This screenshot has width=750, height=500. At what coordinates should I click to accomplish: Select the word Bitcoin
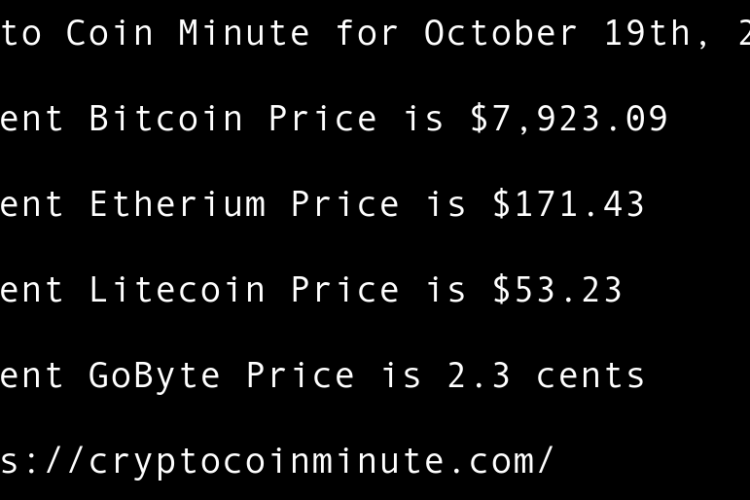[x=166, y=119]
